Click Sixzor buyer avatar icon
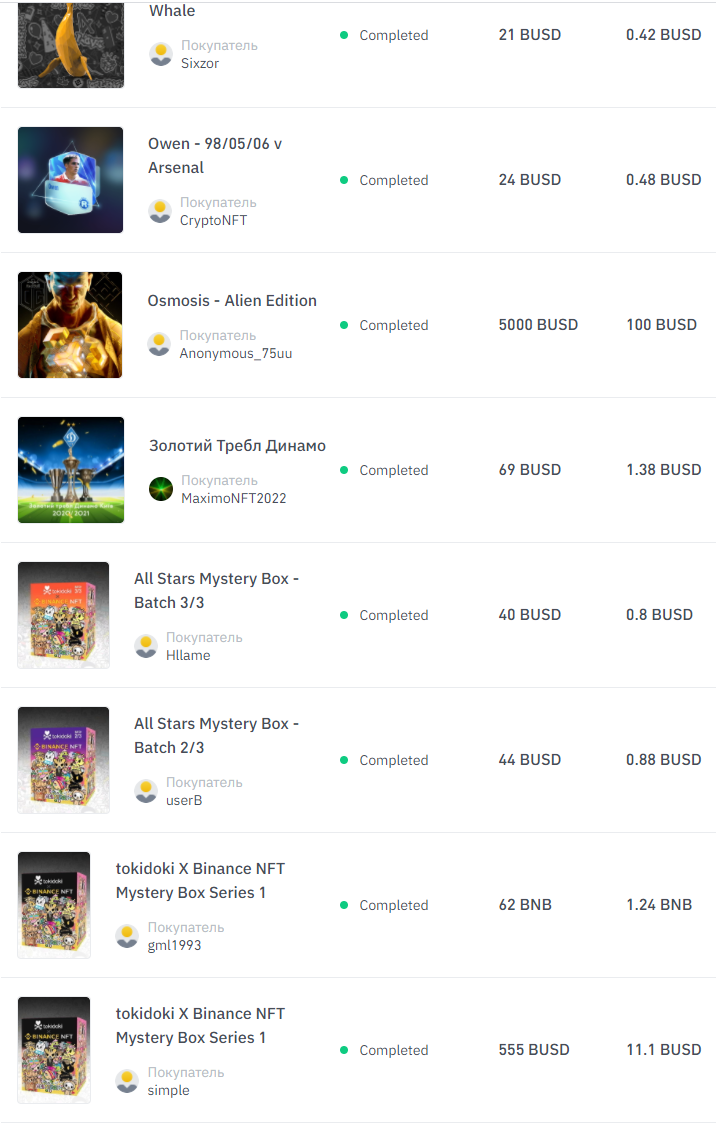The height and width of the screenshot is (1142, 716). click(160, 54)
